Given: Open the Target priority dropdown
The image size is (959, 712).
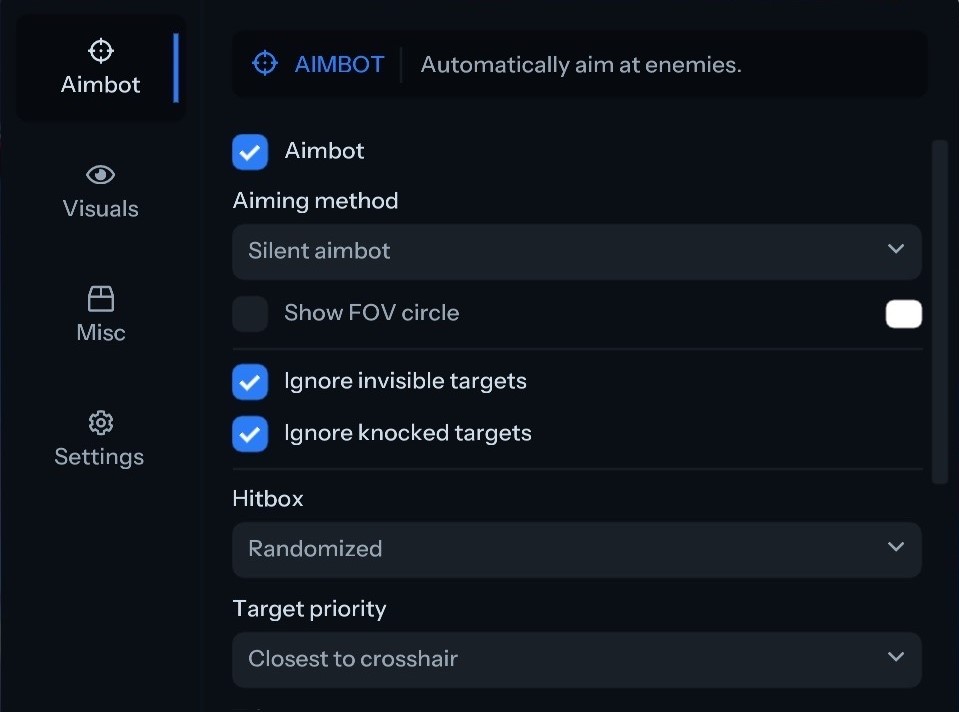Looking at the screenshot, I should point(576,659).
